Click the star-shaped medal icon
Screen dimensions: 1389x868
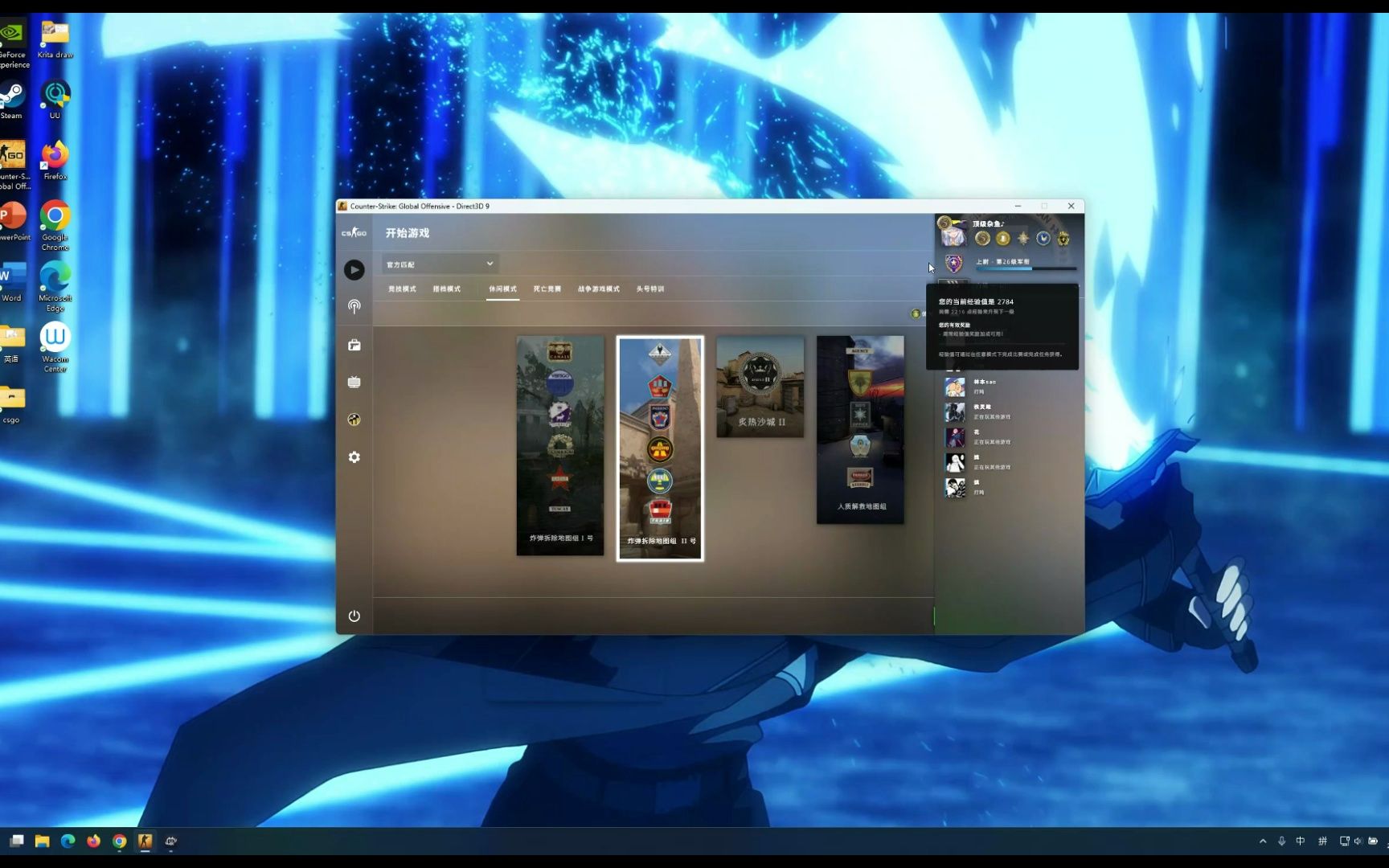click(1023, 238)
